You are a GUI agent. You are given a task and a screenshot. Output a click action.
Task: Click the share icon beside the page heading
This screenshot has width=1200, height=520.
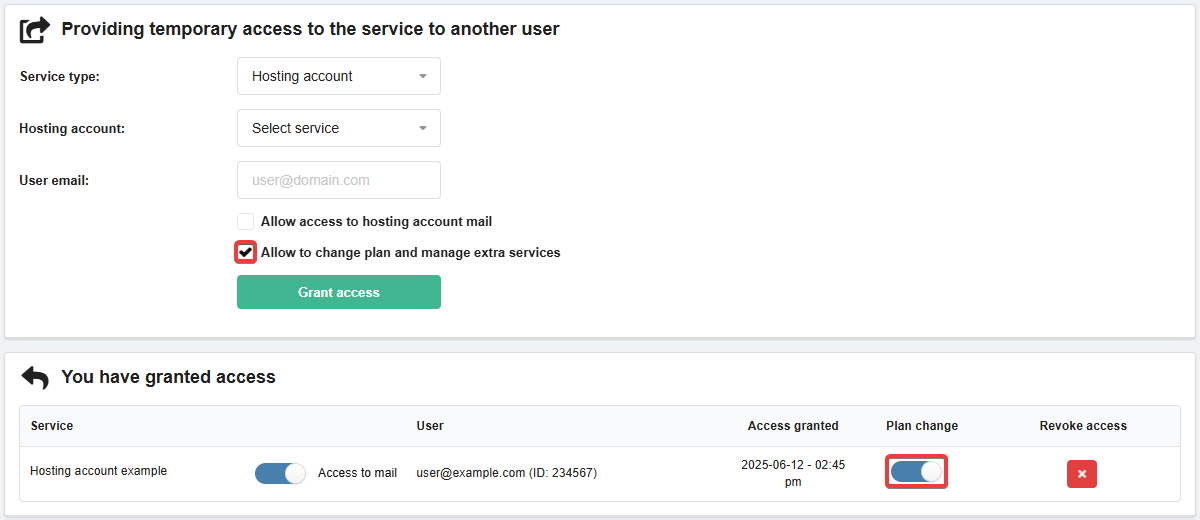point(35,30)
